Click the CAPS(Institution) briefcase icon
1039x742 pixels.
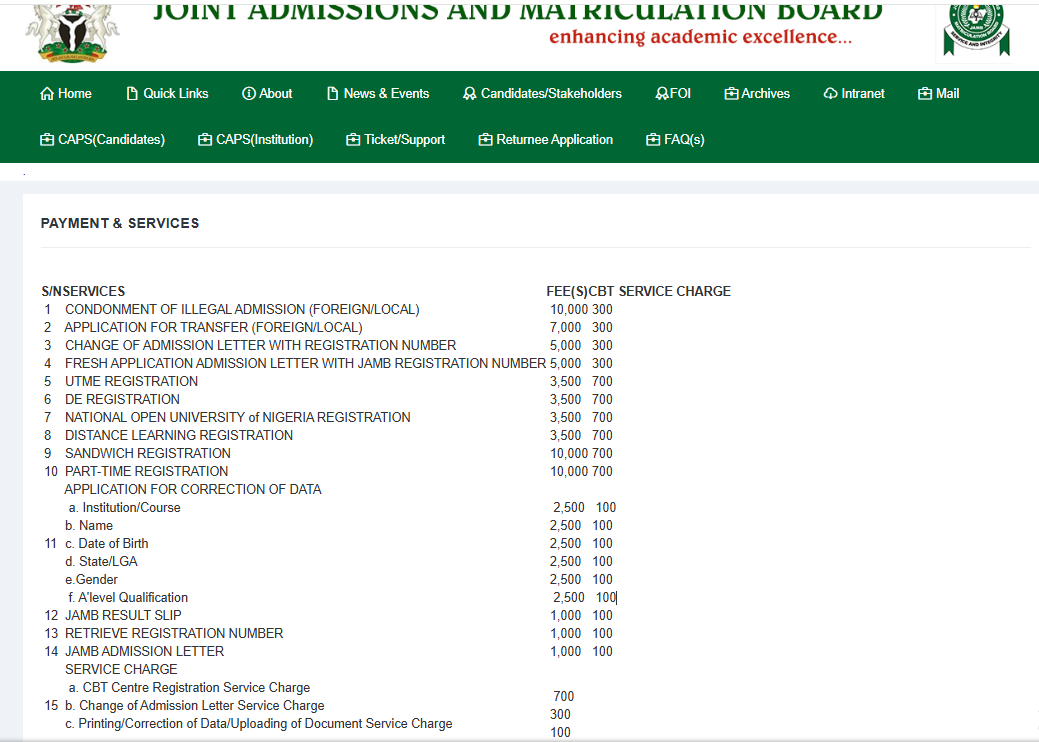click(x=205, y=140)
